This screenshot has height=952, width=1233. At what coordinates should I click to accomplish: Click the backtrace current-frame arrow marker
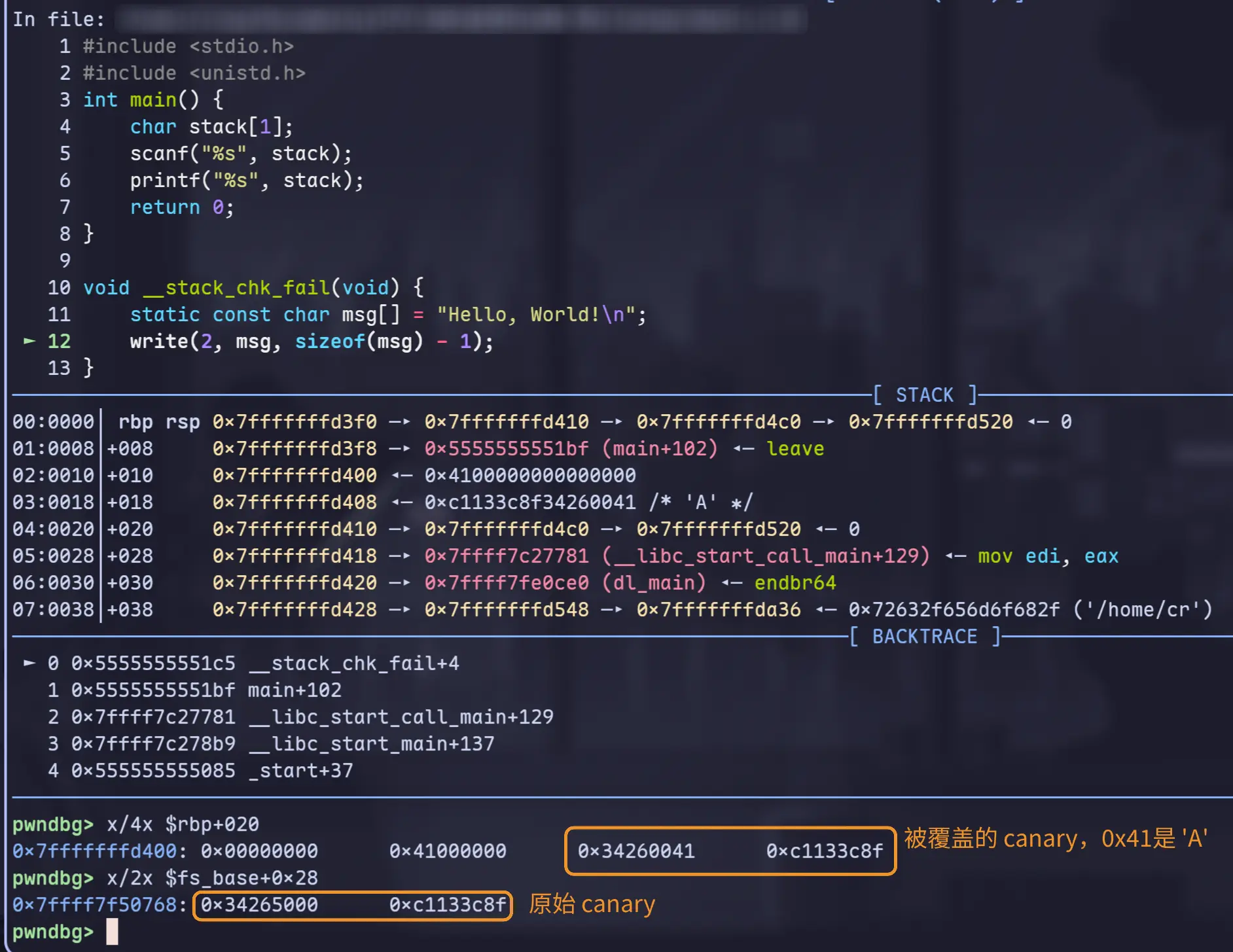pos(29,663)
